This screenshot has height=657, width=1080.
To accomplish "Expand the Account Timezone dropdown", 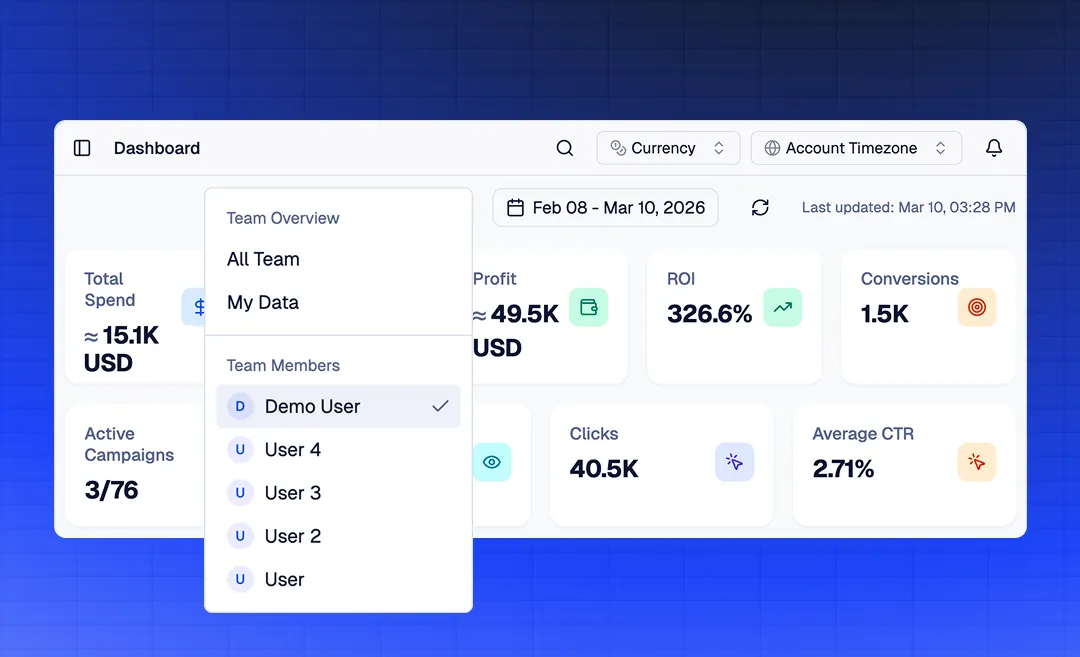I will click(856, 148).
